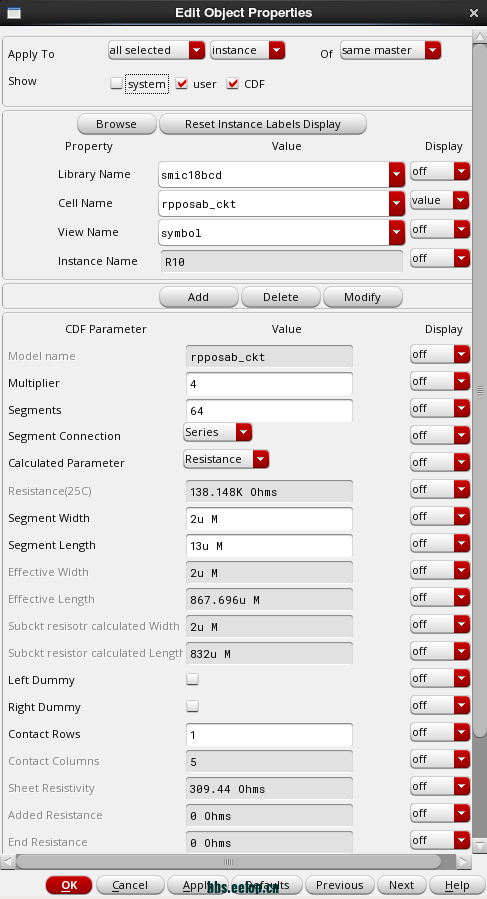Image resolution: width=487 pixels, height=899 pixels.
Task: Open the 'same master' dropdown
Action: pos(391,50)
